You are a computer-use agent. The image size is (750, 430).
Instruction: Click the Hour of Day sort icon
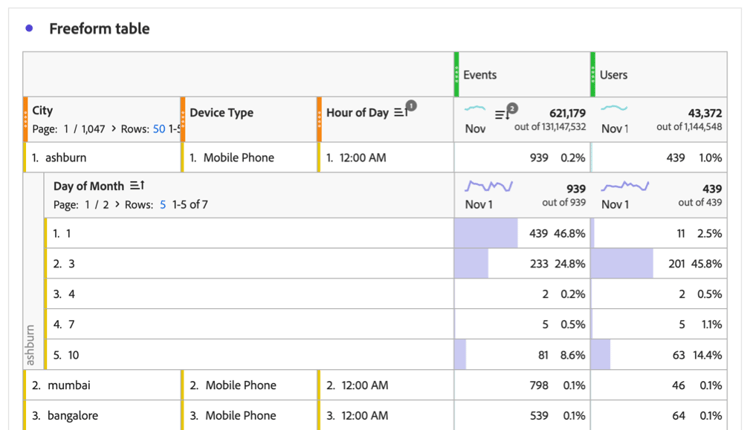click(399, 113)
